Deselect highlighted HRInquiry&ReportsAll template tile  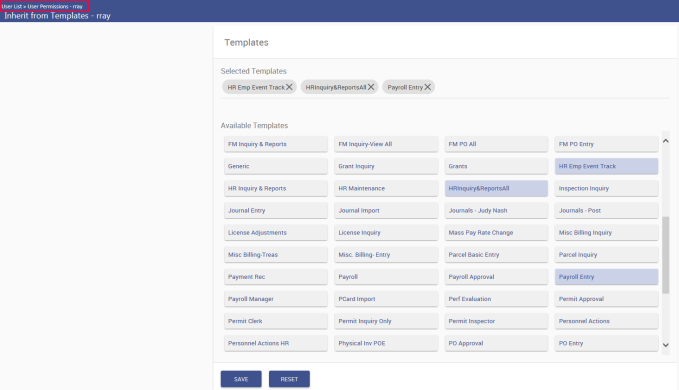(496, 188)
